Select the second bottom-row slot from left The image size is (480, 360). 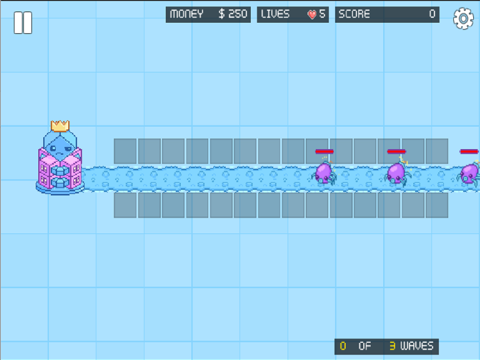click(x=149, y=205)
